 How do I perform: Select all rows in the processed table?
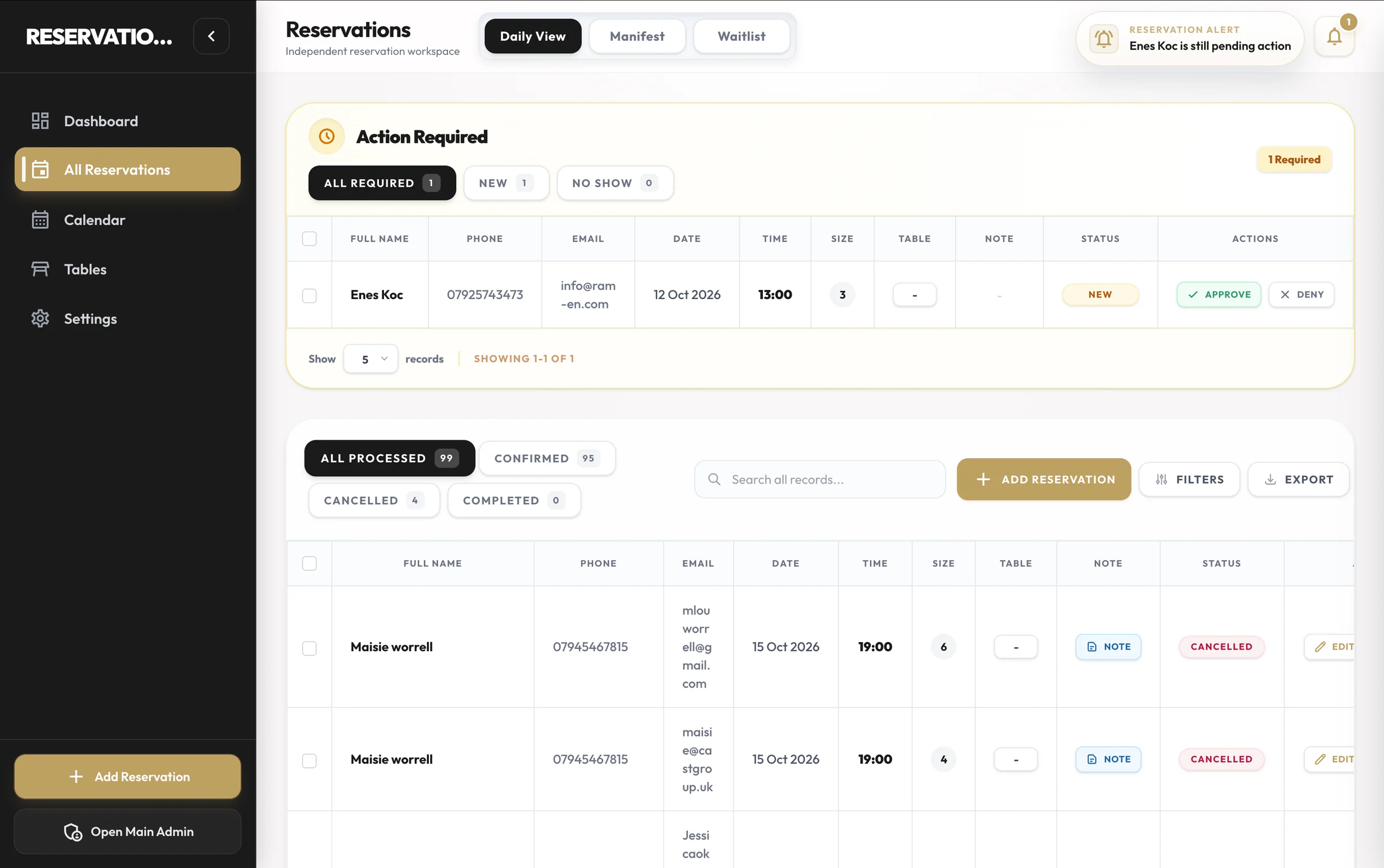point(310,563)
